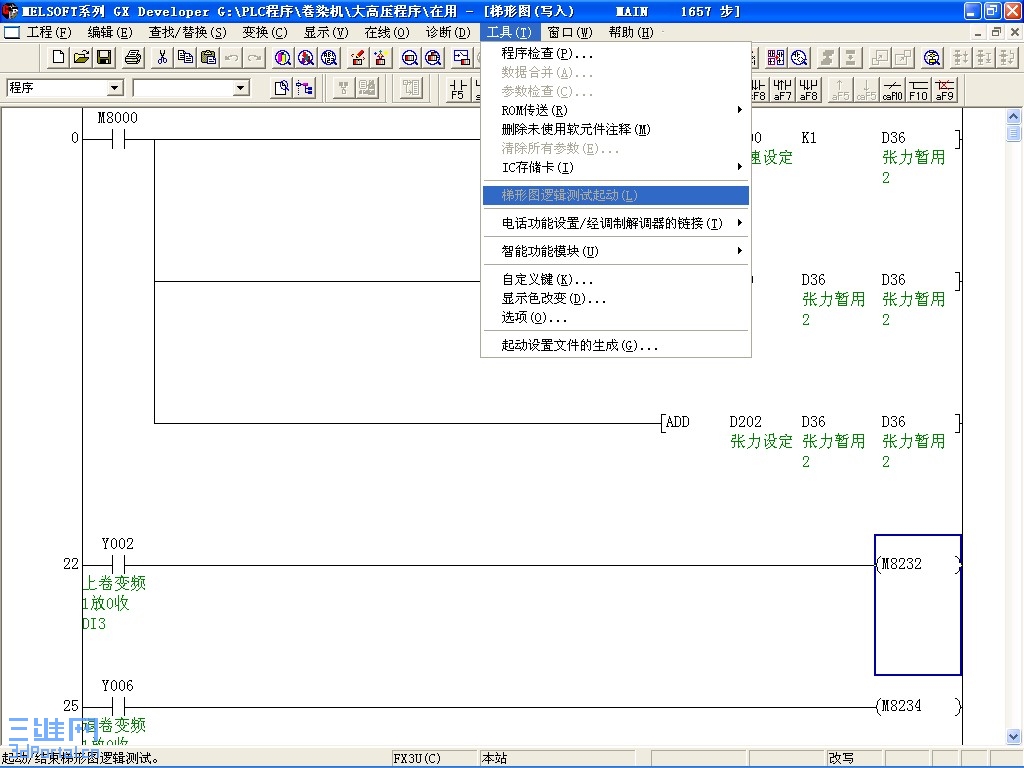Open the 程序 combo box dropdown
The width and height of the screenshot is (1024, 768).
115,88
